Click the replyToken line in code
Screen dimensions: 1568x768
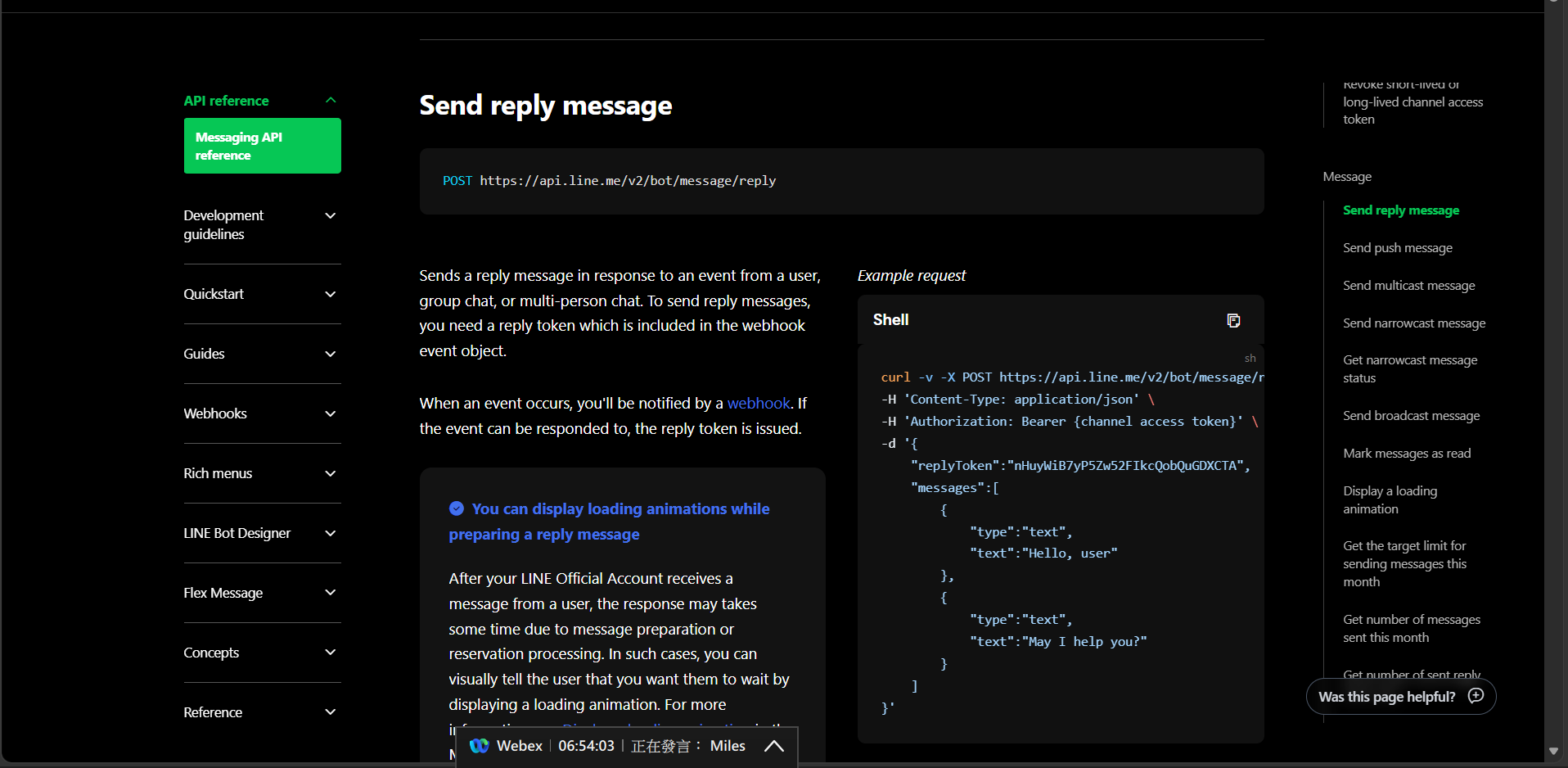pyautogui.click(x=1080, y=466)
